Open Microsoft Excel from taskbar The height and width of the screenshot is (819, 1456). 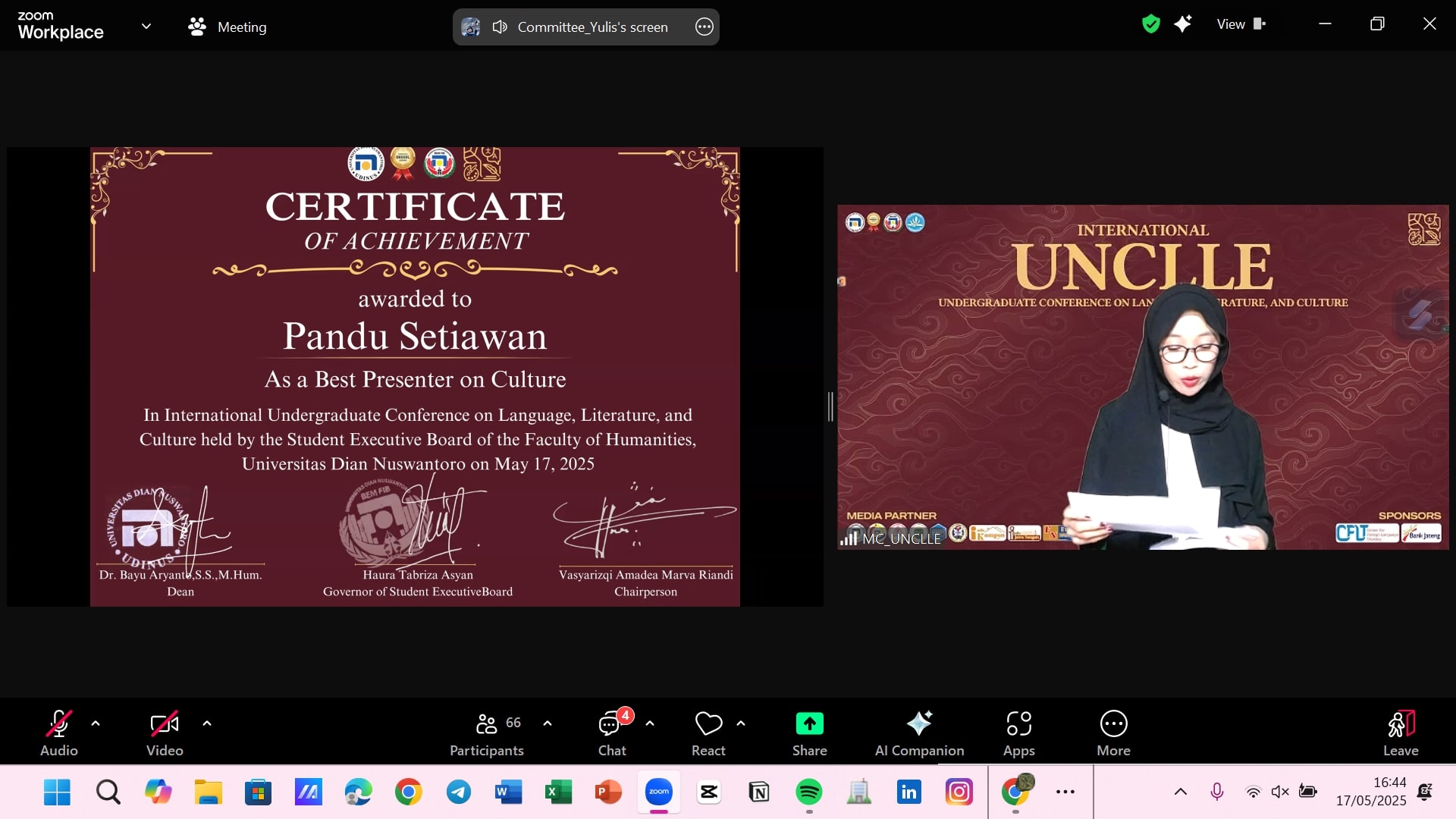[x=558, y=792]
